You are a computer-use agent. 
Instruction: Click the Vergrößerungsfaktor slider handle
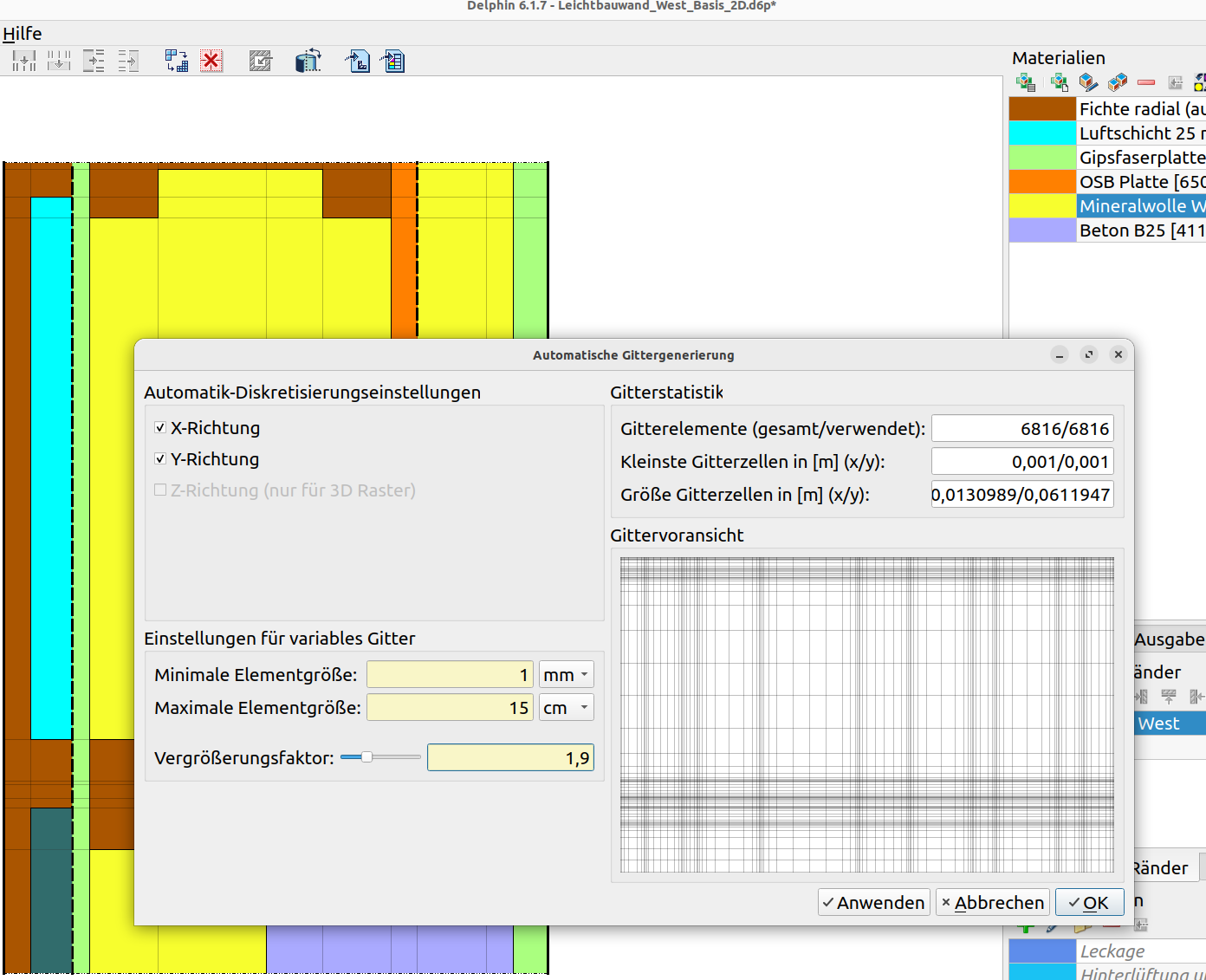click(366, 756)
